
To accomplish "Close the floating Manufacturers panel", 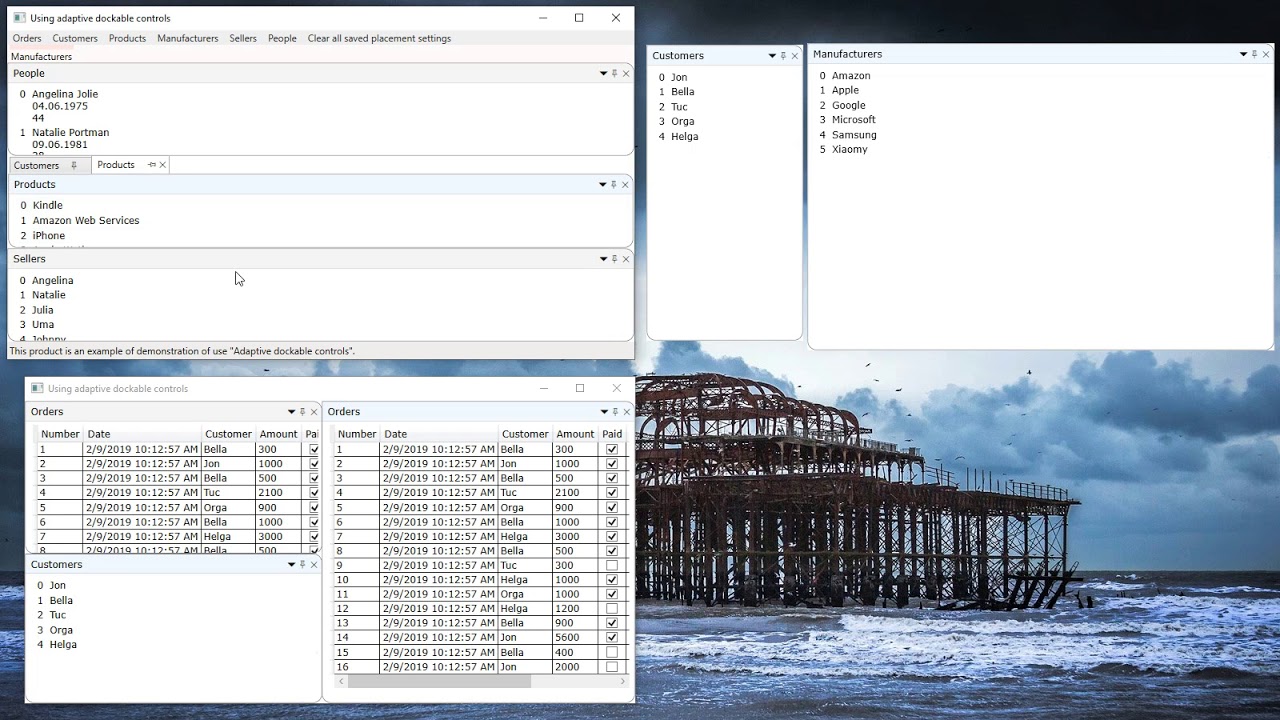I will 1266,54.
